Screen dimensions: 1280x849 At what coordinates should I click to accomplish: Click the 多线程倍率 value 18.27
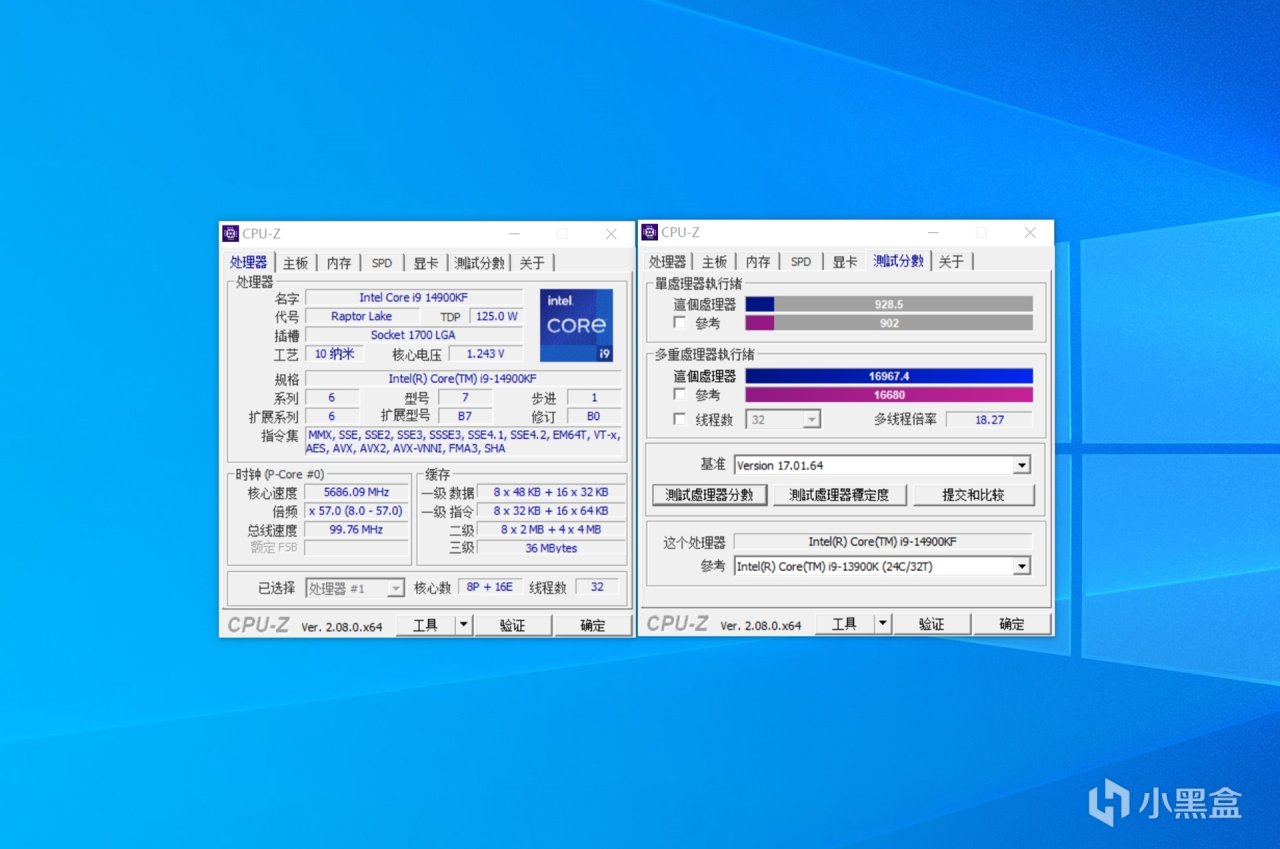coord(989,420)
